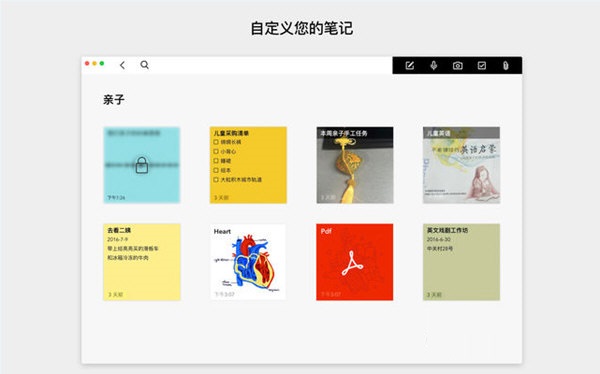The width and height of the screenshot is (600, 374).
Task: Check the last item in 儿童采购清单
Action: point(216,180)
